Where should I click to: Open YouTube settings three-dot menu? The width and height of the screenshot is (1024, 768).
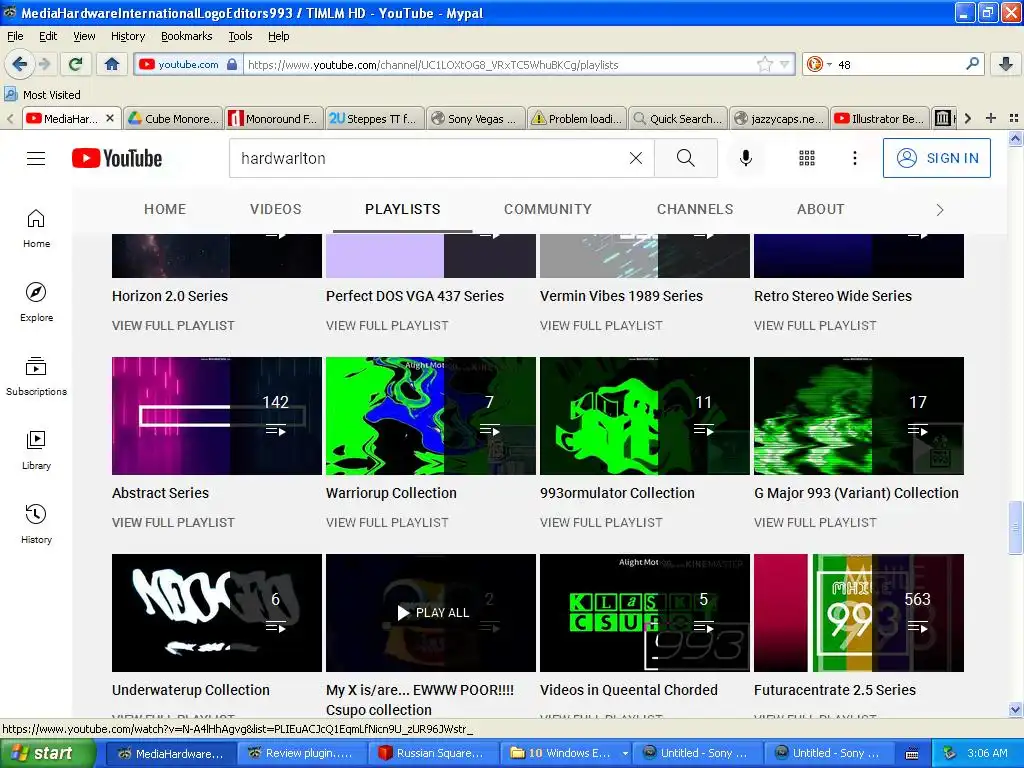pyautogui.click(x=855, y=158)
